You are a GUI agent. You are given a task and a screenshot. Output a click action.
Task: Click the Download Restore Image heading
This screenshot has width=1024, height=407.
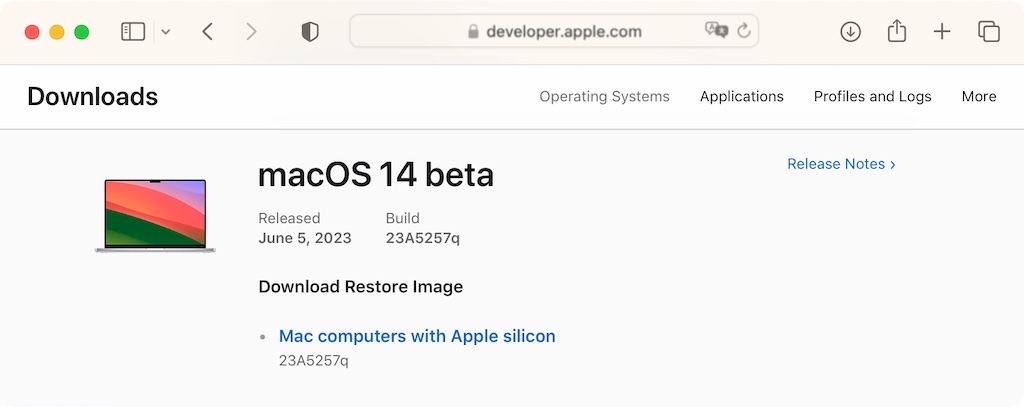pyautogui.click(x=360, y=287)
